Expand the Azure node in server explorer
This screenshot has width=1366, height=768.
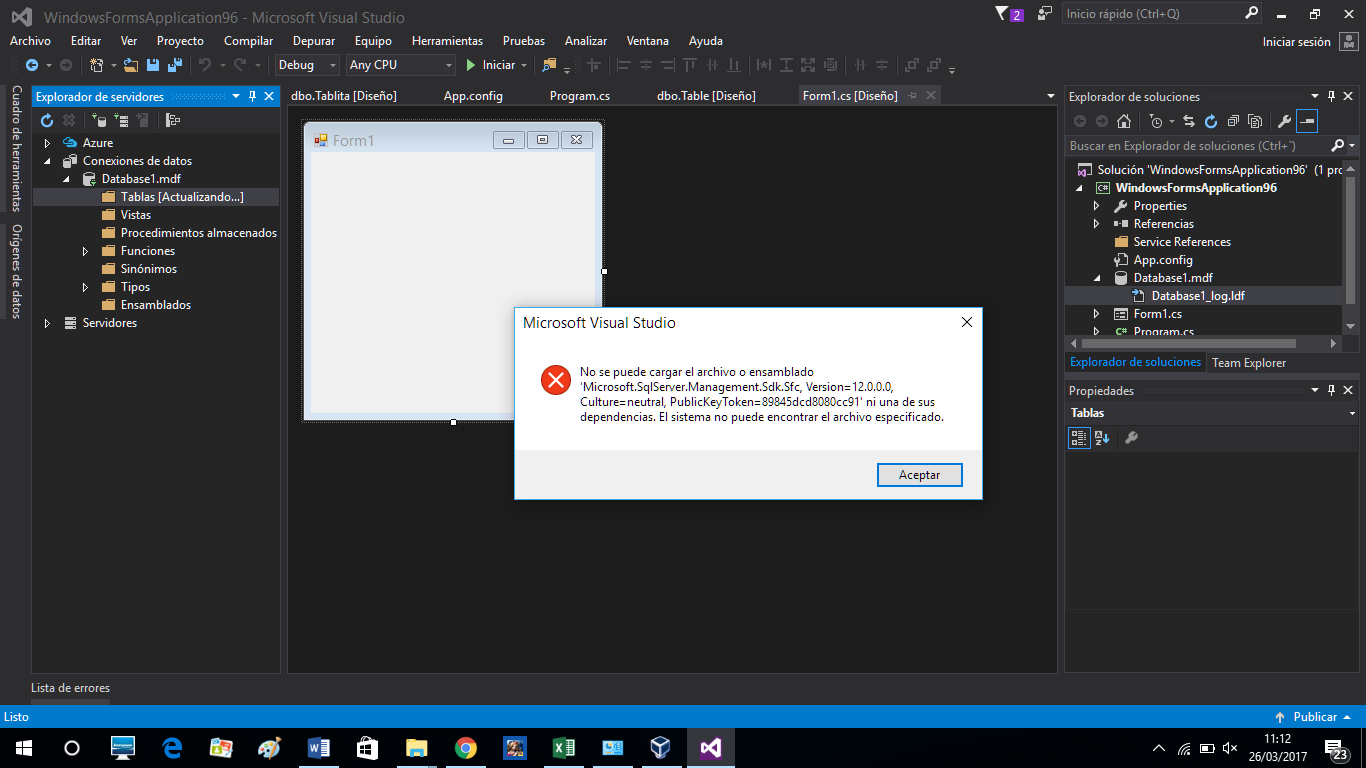(47, 143)
